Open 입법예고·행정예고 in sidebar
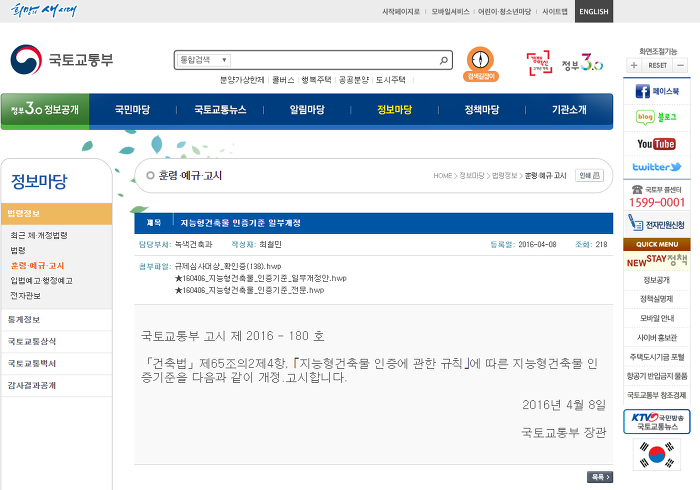 (x=42, y=281)
